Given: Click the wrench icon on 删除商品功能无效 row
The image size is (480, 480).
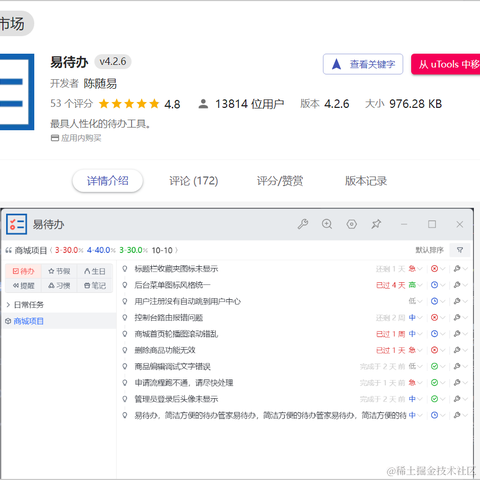Looking at the screenshot, I should (x=457, y=350).
